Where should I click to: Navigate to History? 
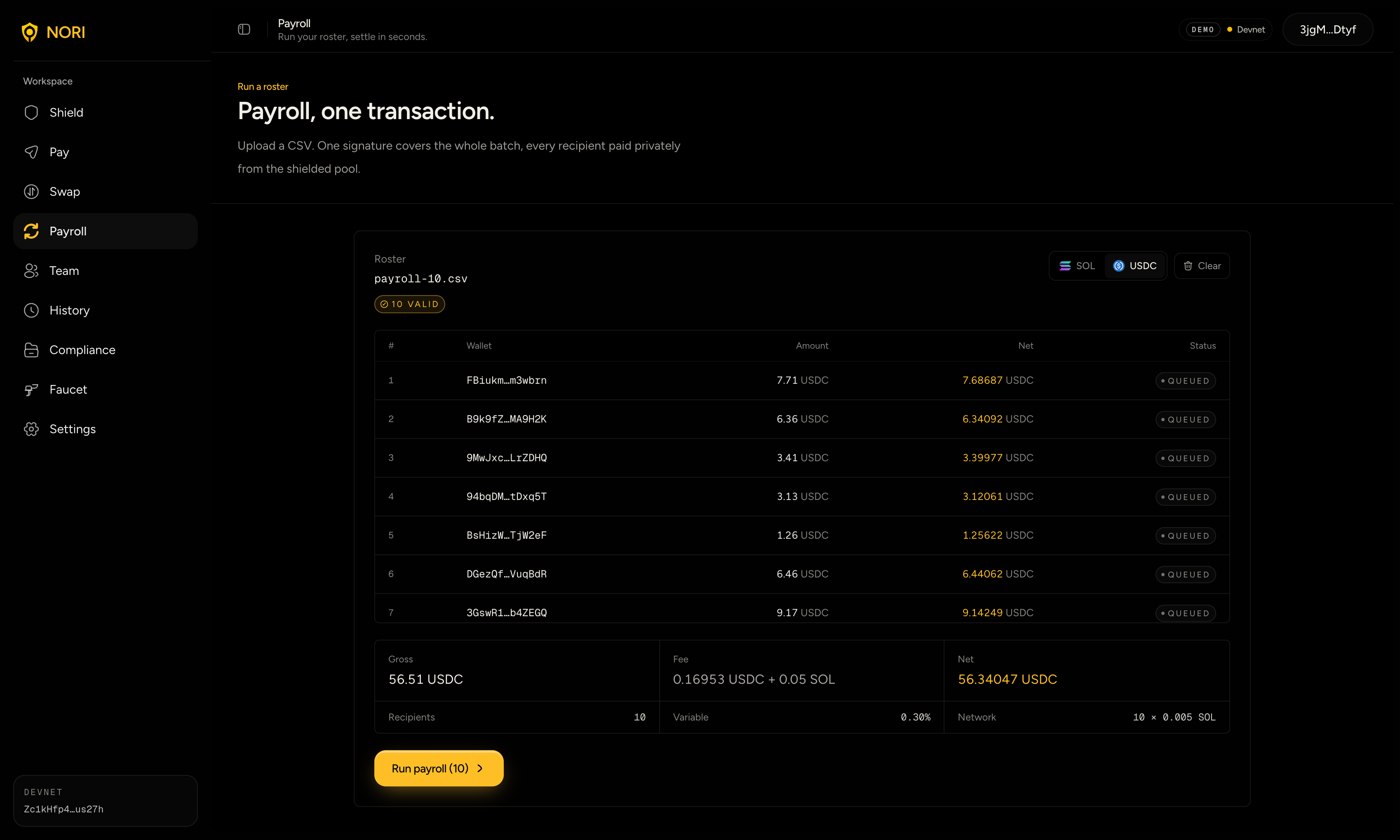[x=105, y=310]
